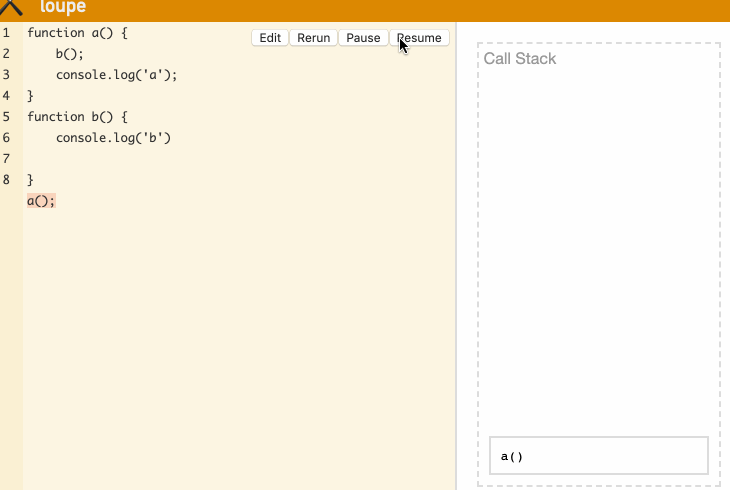Select the a() call stack frame

pyautogui.click(x=599, y=456)
